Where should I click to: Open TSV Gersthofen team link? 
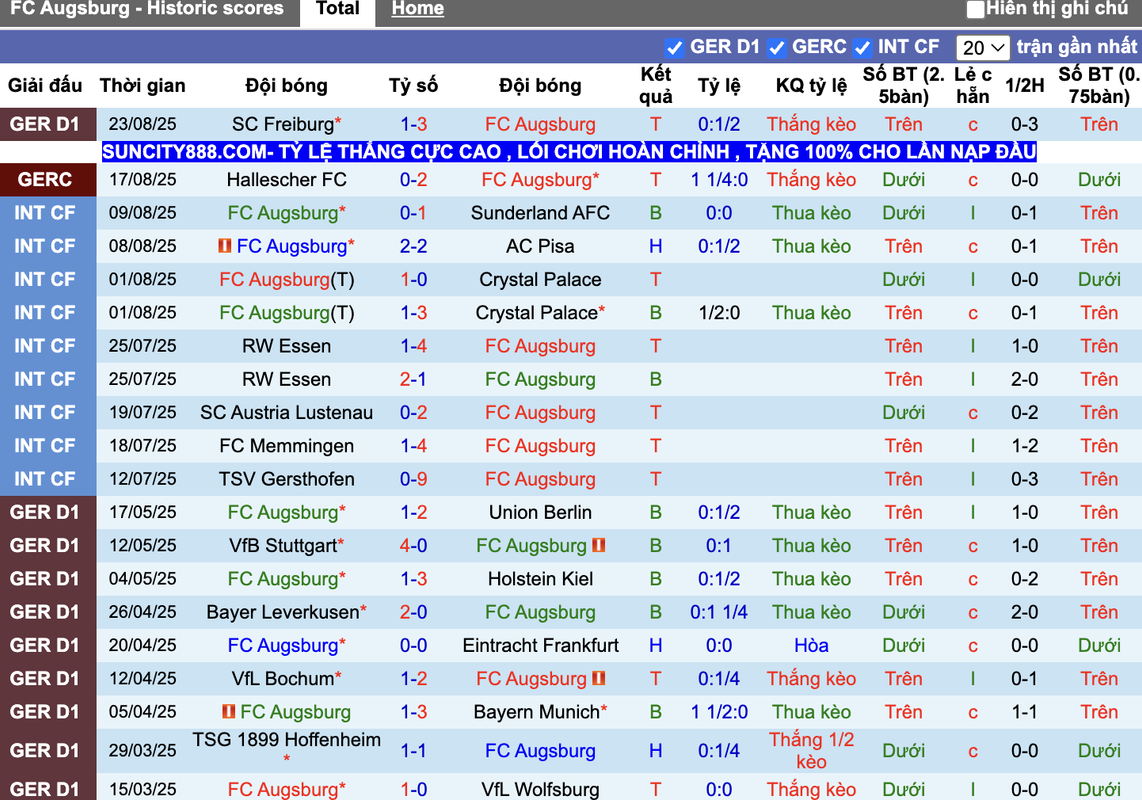point(286,479)
